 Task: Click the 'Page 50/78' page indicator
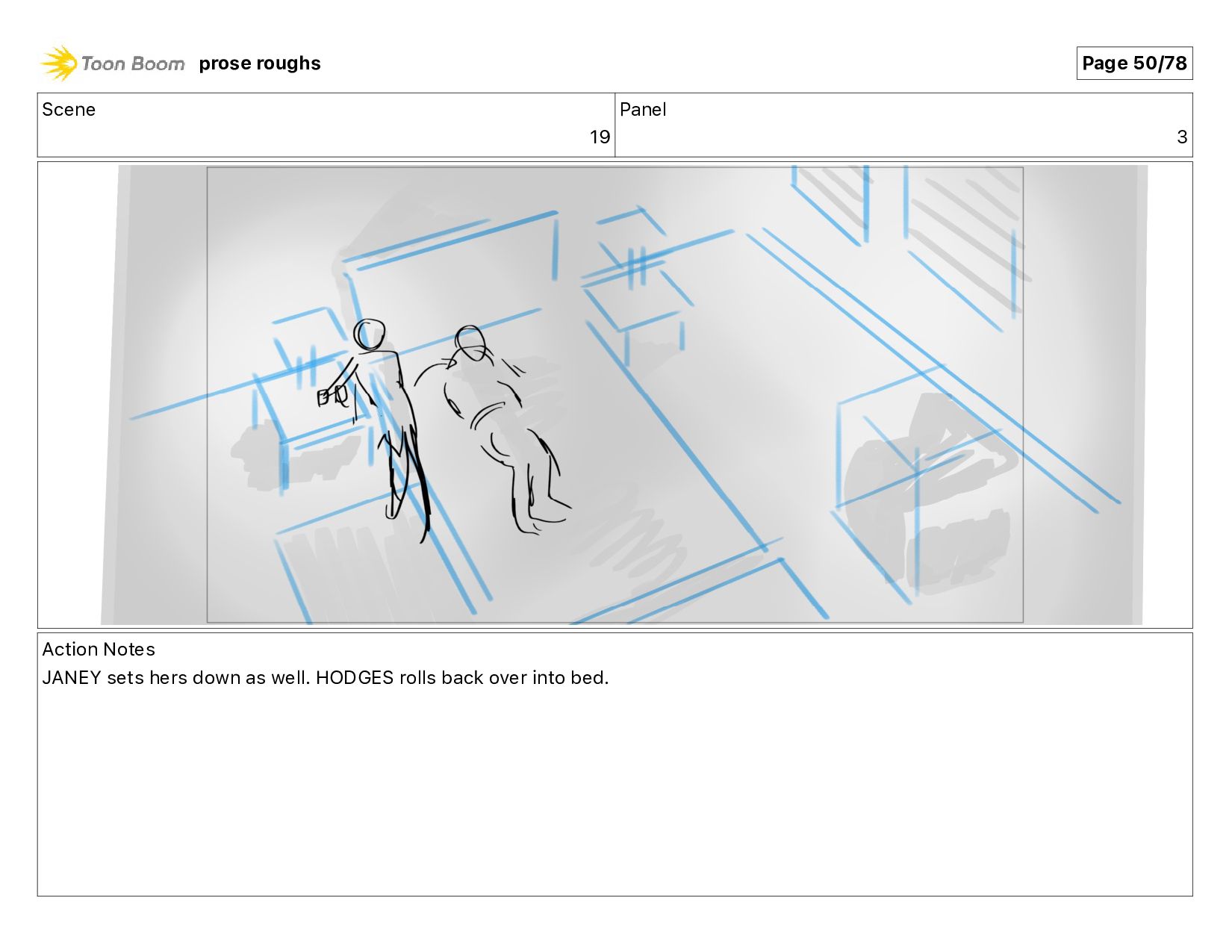(x=1134, y=63)
